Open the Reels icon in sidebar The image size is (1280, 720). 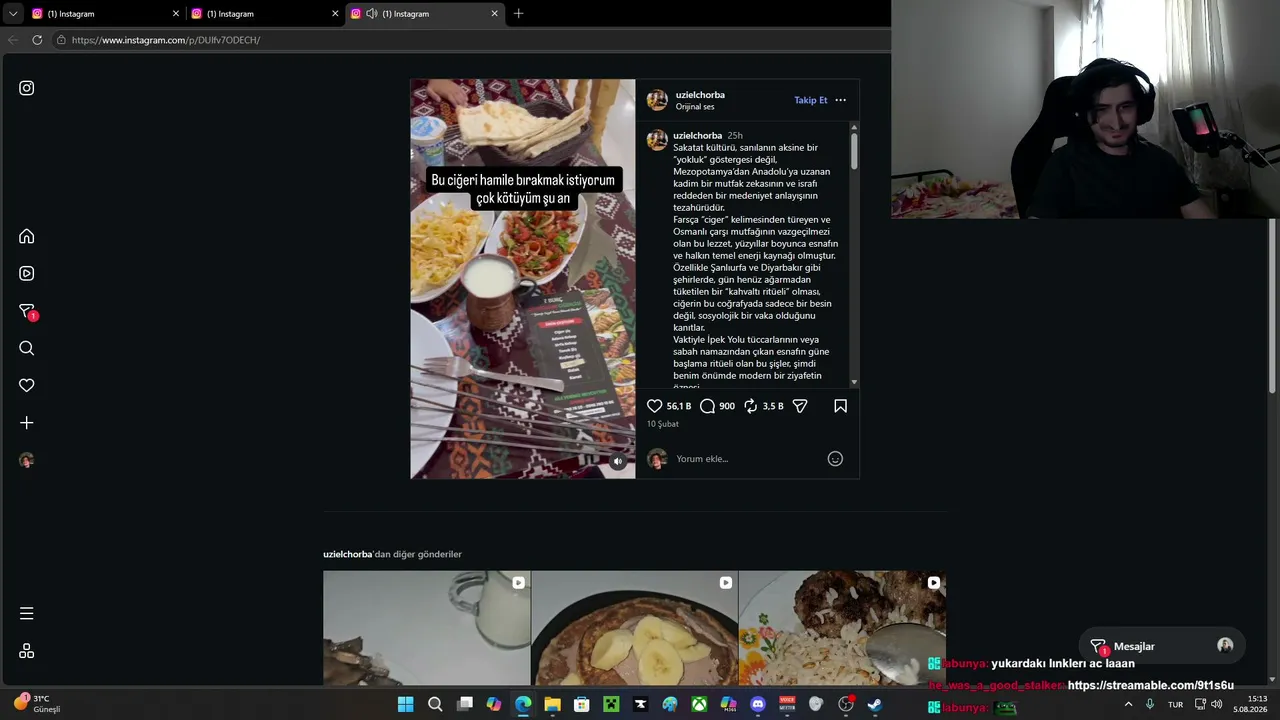[27, 273]
